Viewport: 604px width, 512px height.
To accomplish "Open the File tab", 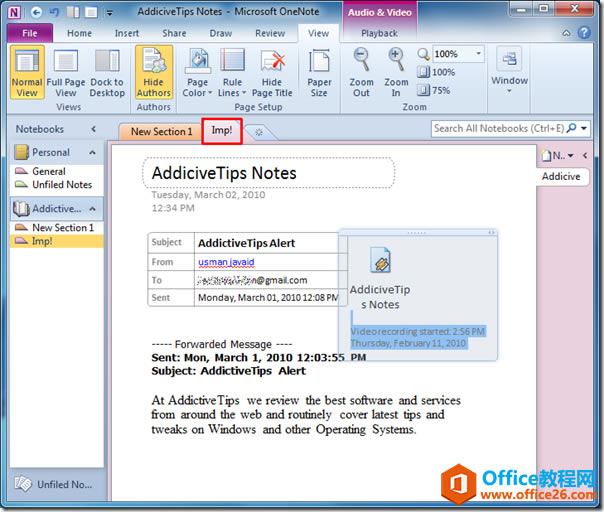I will click(30, 33).
